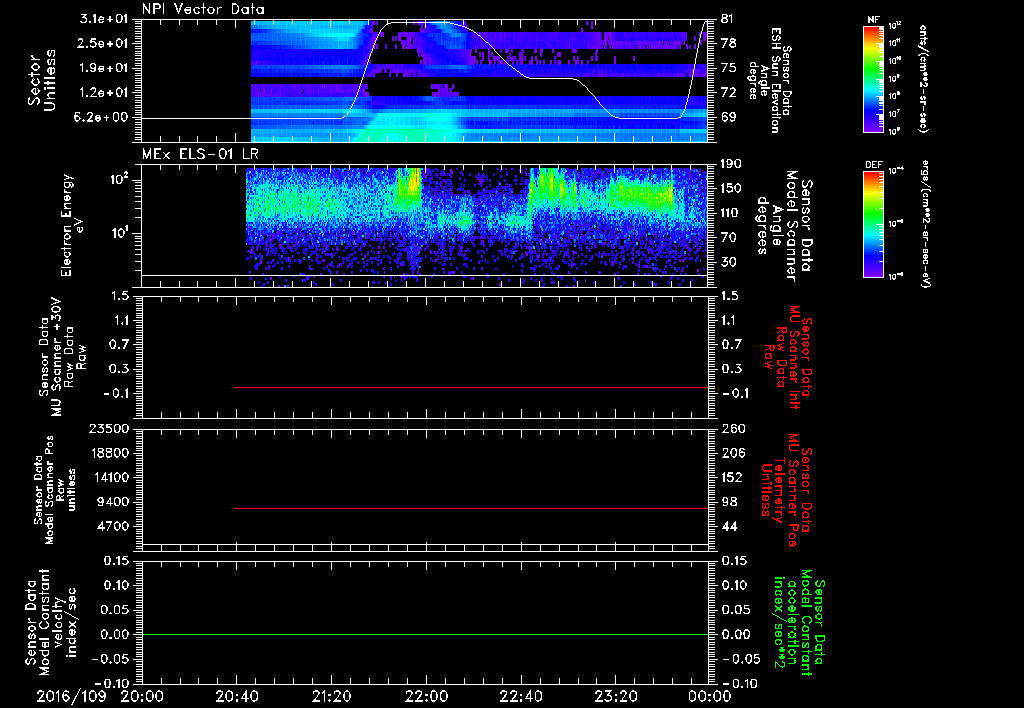Viewport: 1024px width, 708px height.
Task: Click the red "MU Scanner Pos Telemetry" title
Action: pyautogui.click(x=786, y=489)
